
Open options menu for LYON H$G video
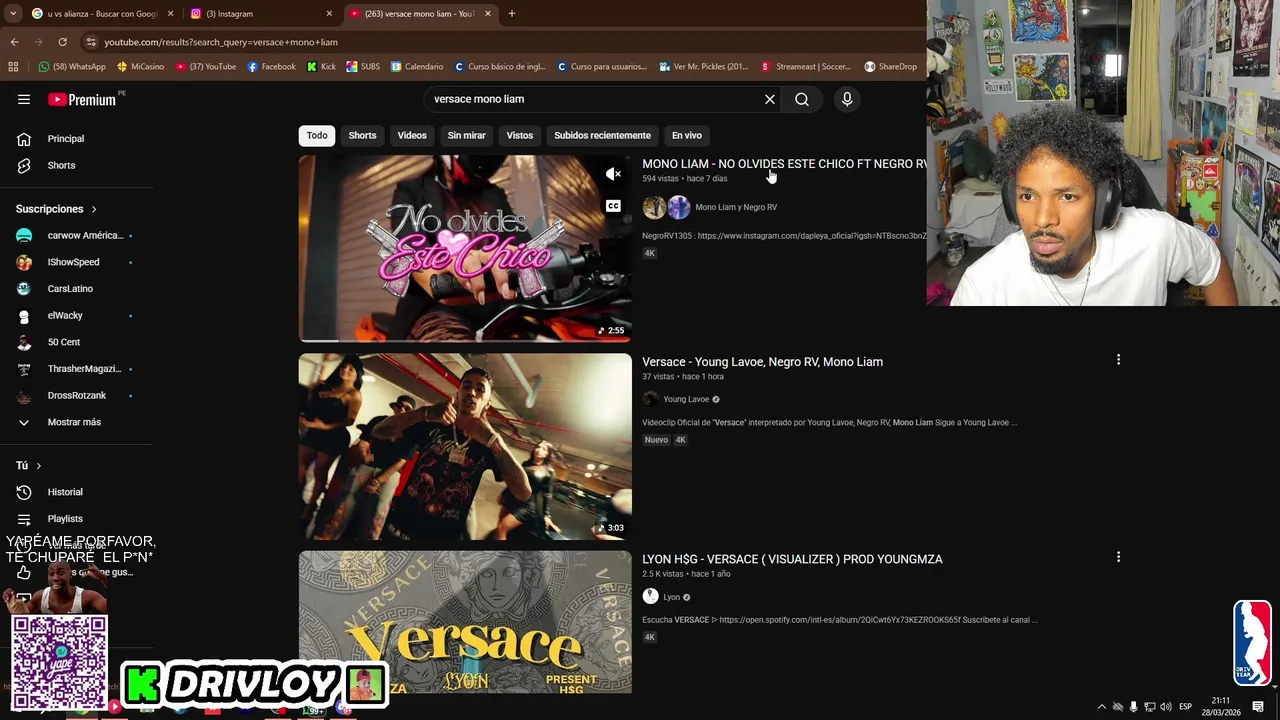1118,556
